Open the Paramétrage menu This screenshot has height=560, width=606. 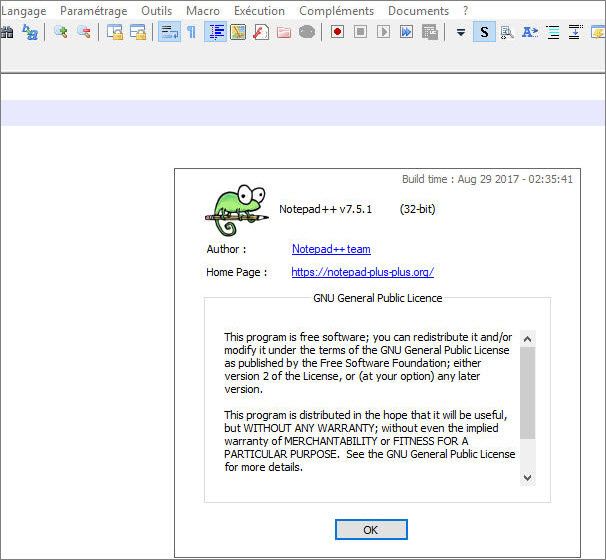94,11
